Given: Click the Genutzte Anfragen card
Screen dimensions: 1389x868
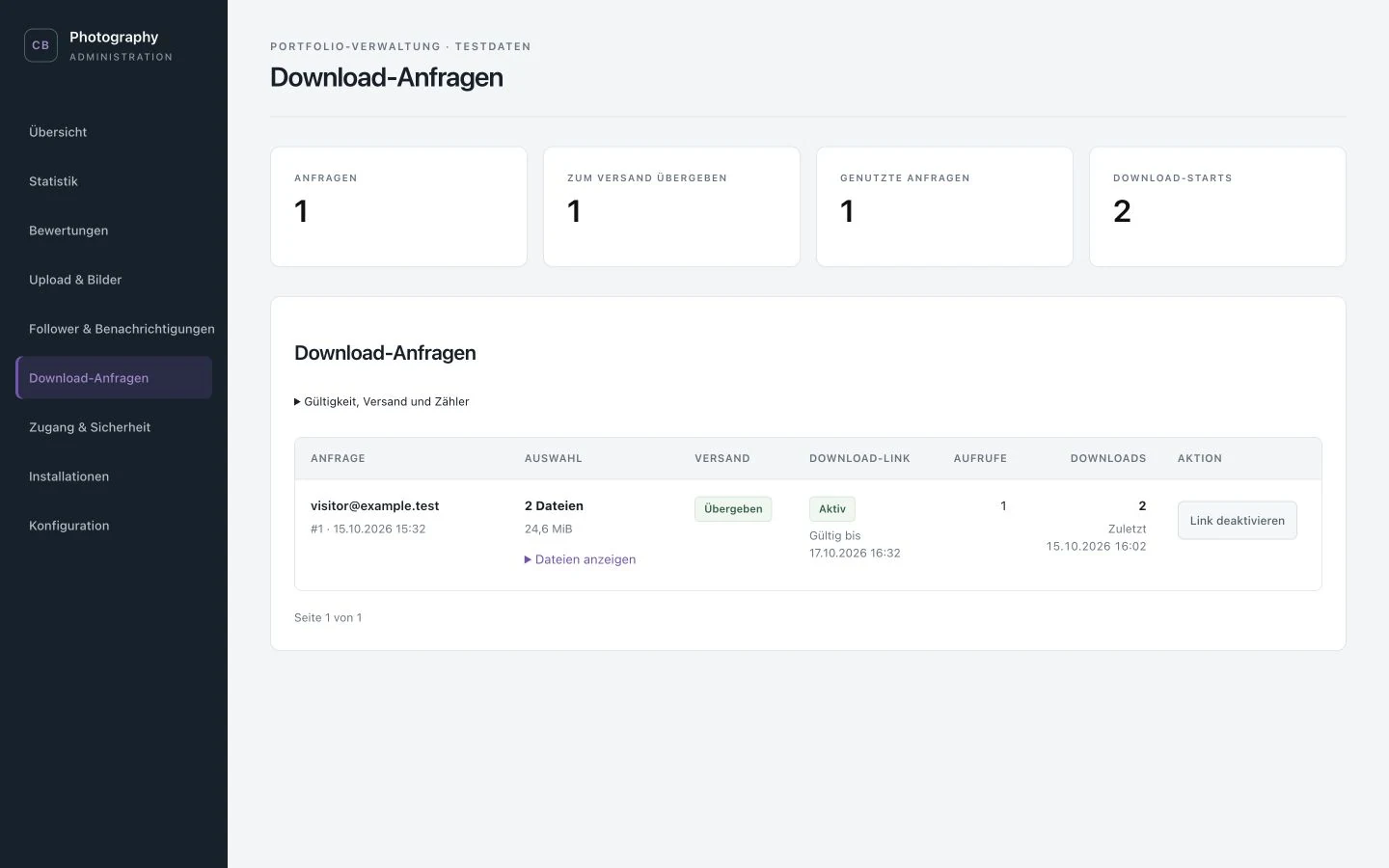Looking at the screenshot, I should coord(944,206).
